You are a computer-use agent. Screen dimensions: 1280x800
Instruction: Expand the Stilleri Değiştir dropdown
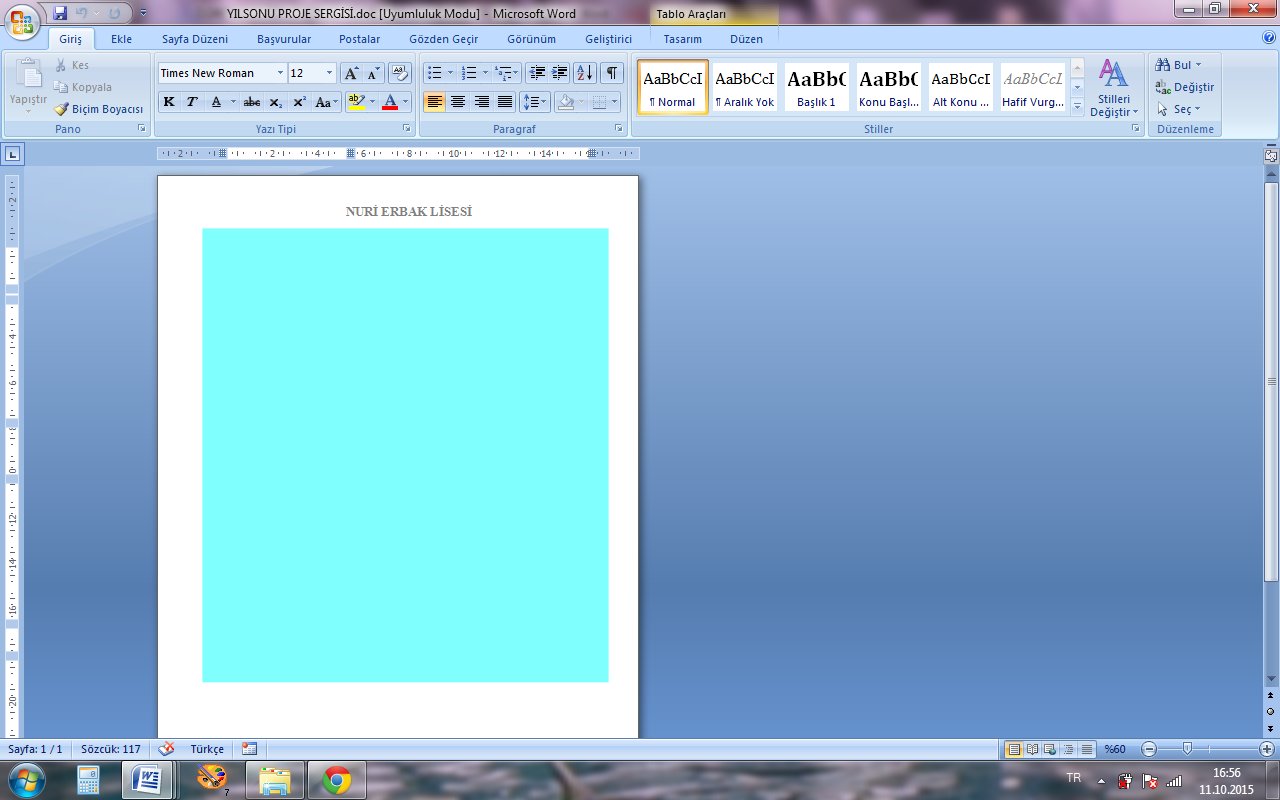coord(1113,88)
